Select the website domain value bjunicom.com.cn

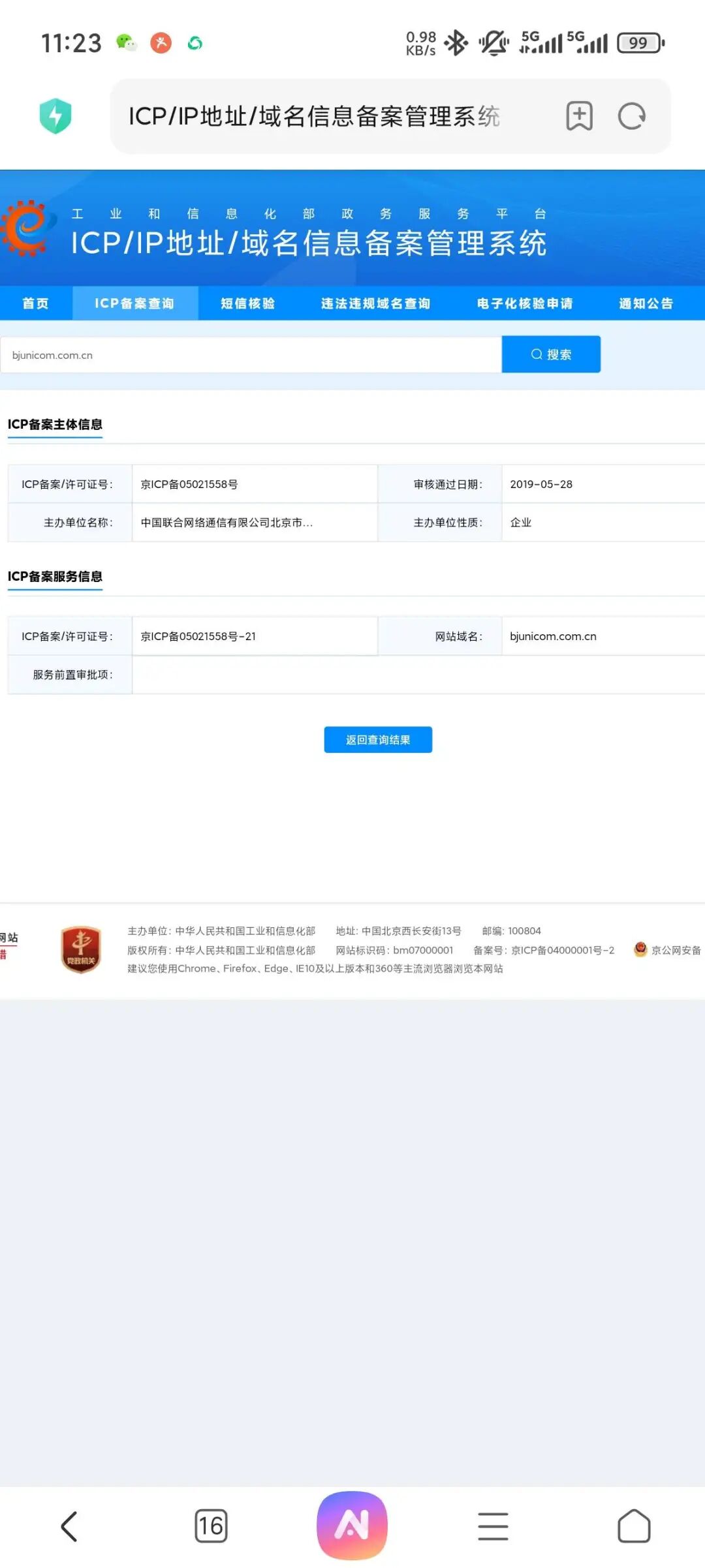(553, 636)
